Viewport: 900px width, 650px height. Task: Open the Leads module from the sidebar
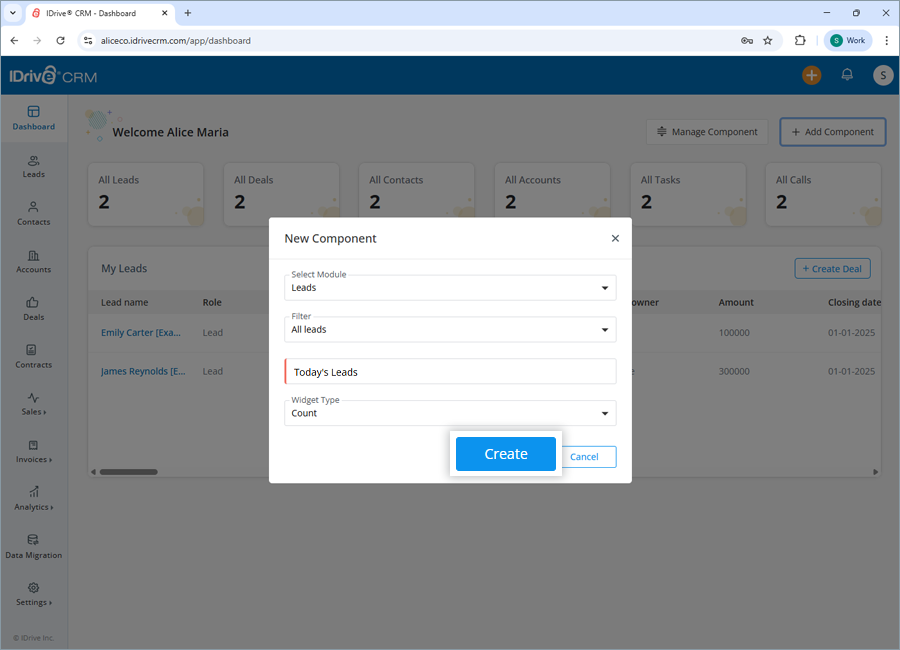pyautogui.click(x=33, y=166)
